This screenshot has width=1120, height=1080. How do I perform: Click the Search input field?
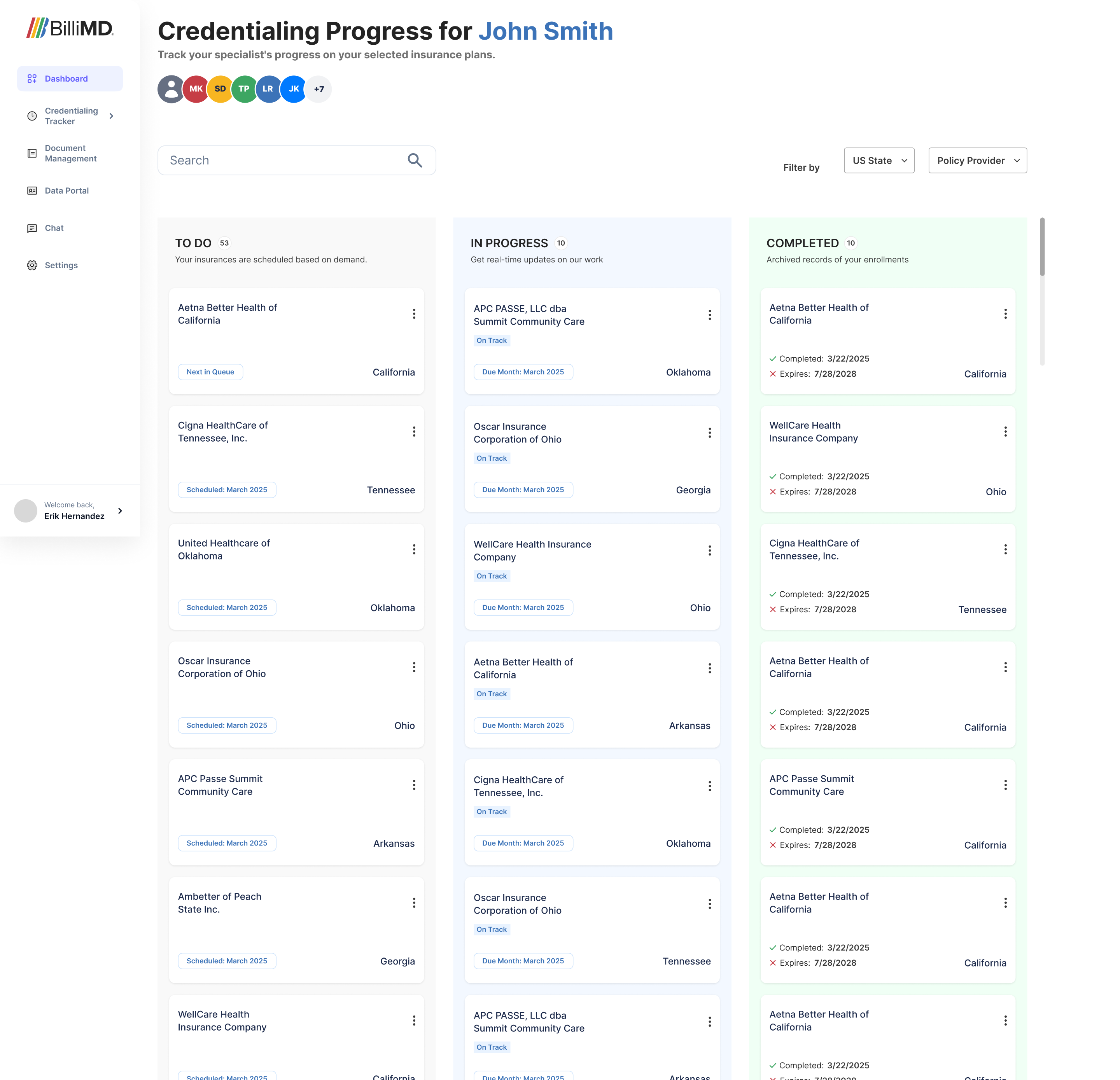(297, 161)
